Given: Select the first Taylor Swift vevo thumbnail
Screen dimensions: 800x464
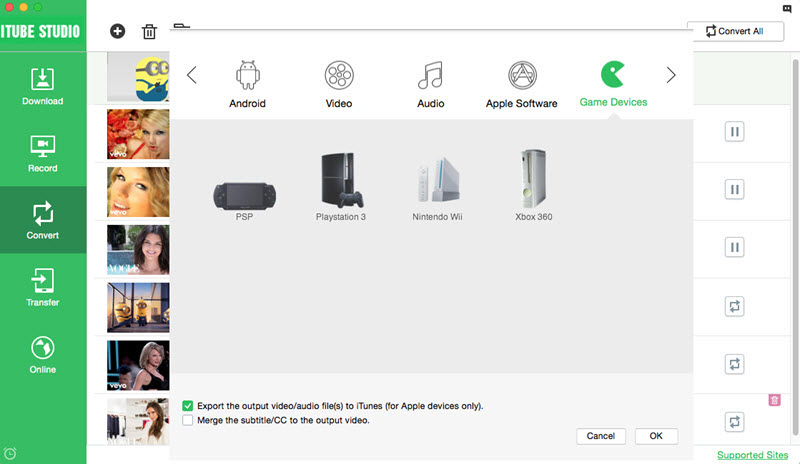Looking at the screenshot, I should 138,134.
